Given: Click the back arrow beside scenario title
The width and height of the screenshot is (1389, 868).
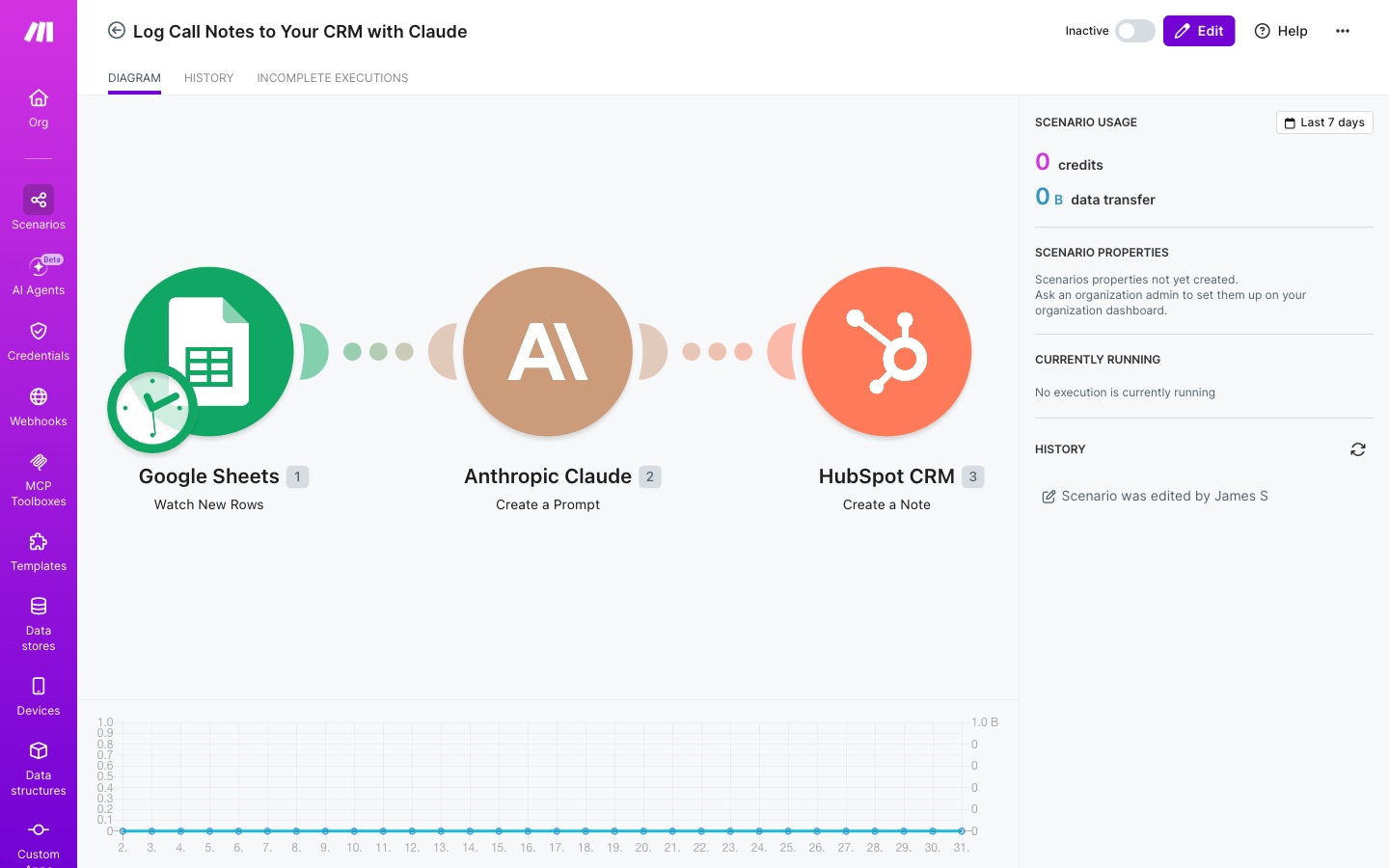Looking at the screenshot, I should click(117, 31).
